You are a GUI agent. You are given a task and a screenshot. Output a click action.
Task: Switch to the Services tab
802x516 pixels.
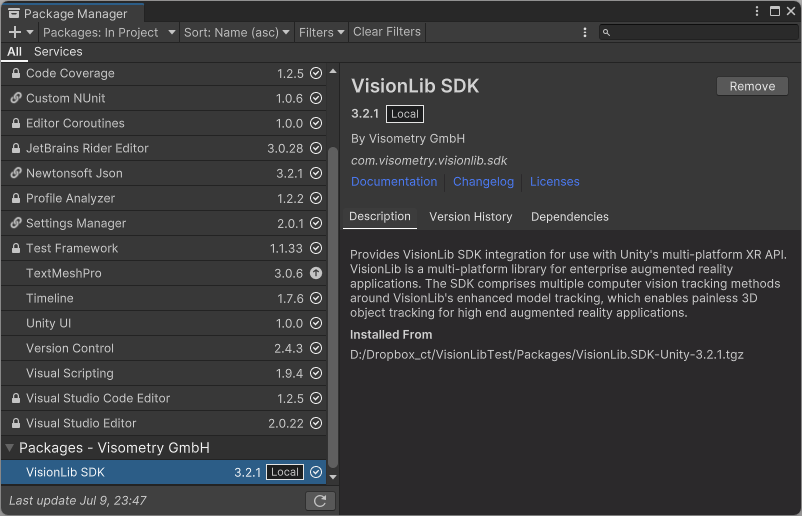[x=58, y=52]
